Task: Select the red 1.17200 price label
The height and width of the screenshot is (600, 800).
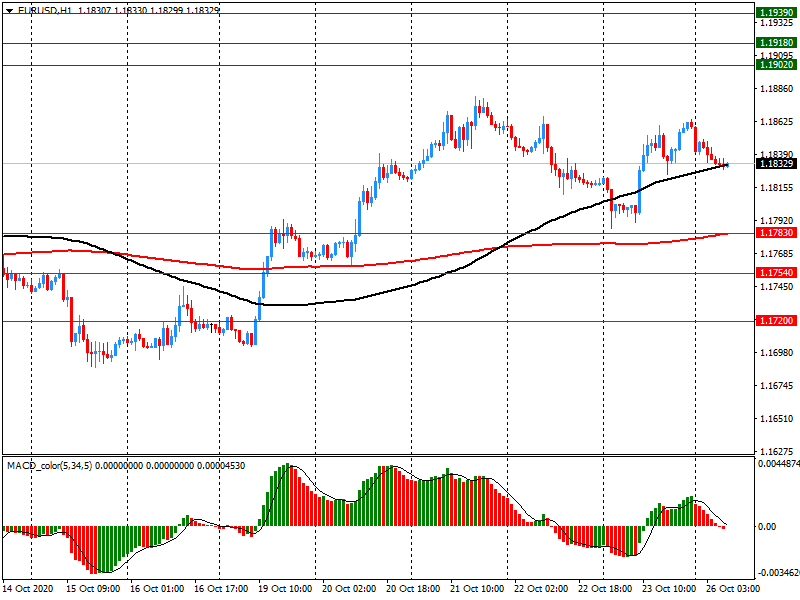Action: tap(776, 321)
